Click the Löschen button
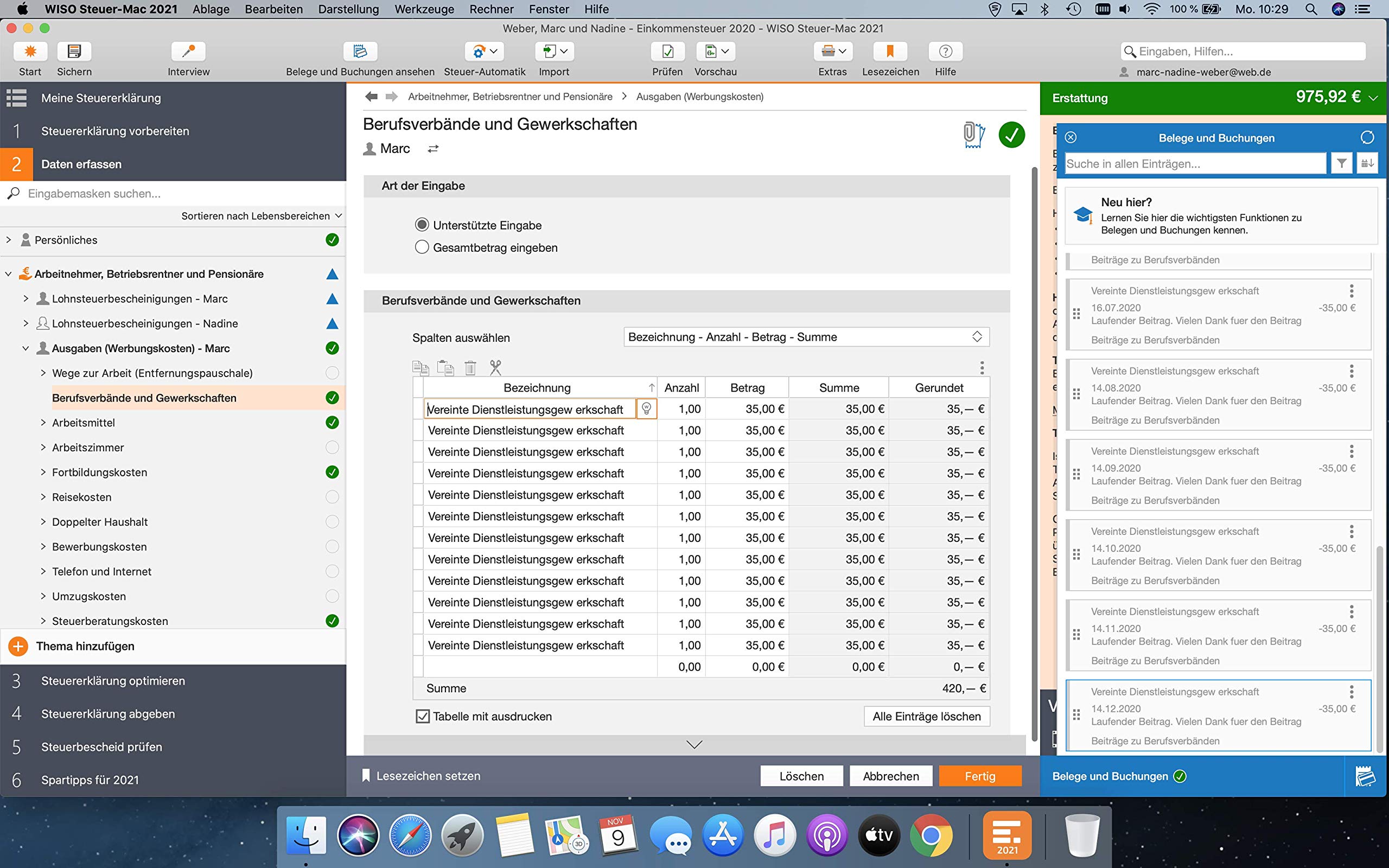The width and height of the screenshot is (1389, 868). click(x=802, y=776)
